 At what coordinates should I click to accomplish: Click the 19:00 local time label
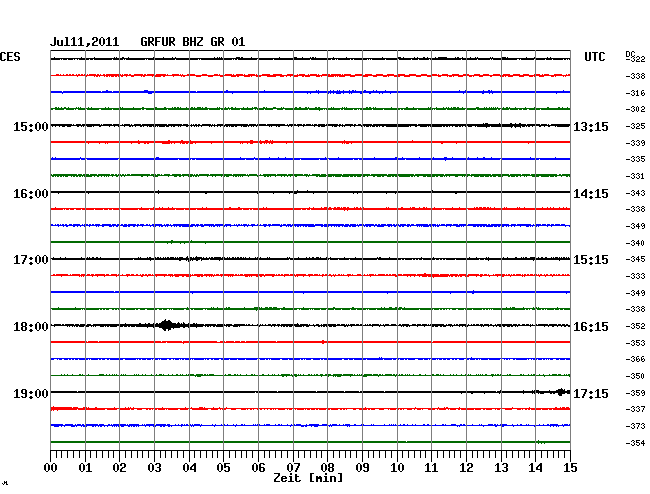pos(31,393)
